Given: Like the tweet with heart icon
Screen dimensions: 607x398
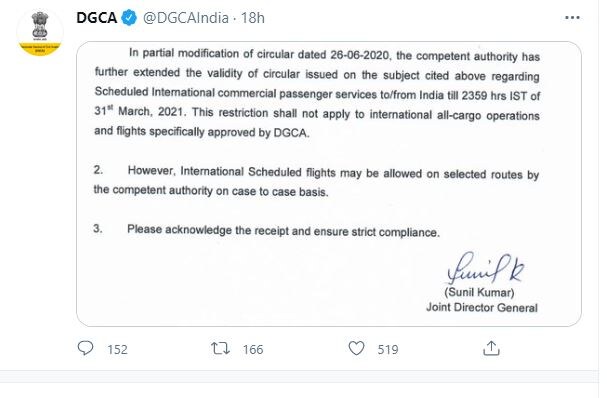Looking at the screenshot, I should coord(356,348).
